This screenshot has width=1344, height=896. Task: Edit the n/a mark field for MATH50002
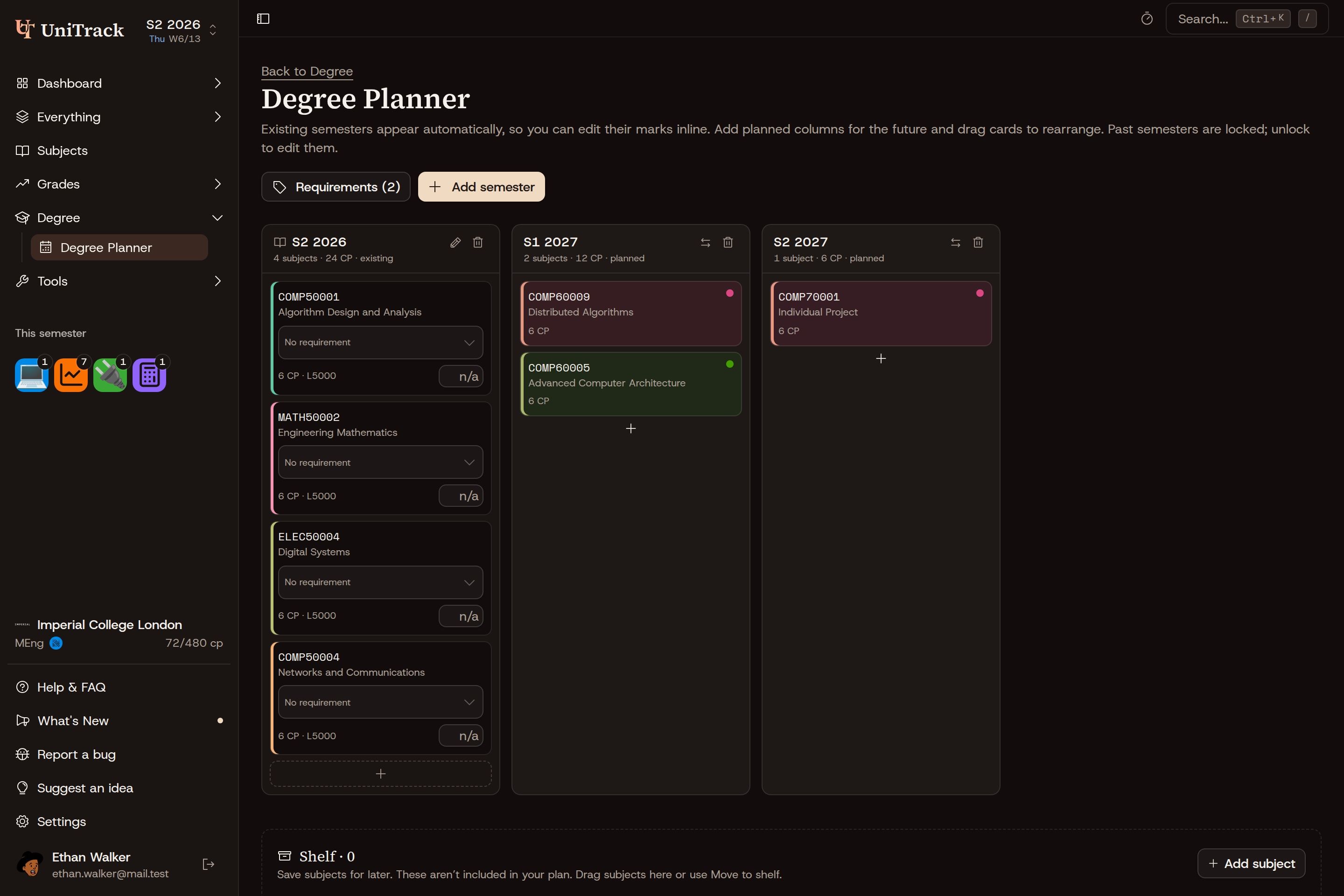(x=461, y=496)
